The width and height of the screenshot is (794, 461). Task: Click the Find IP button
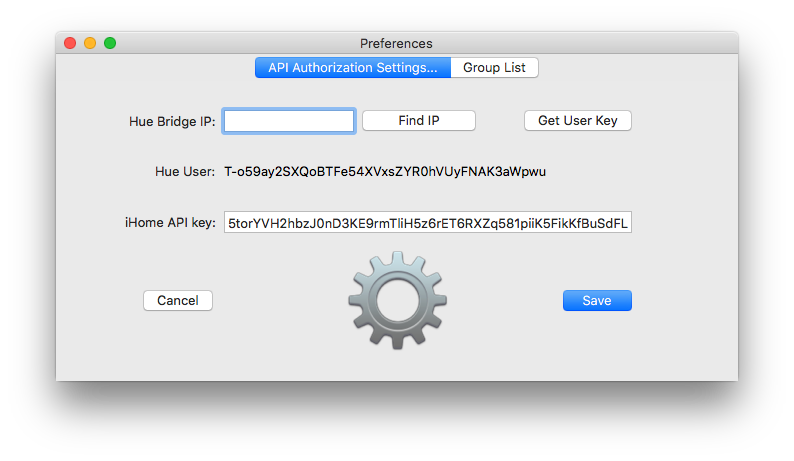pyautogui.click(x=419, y=121)
